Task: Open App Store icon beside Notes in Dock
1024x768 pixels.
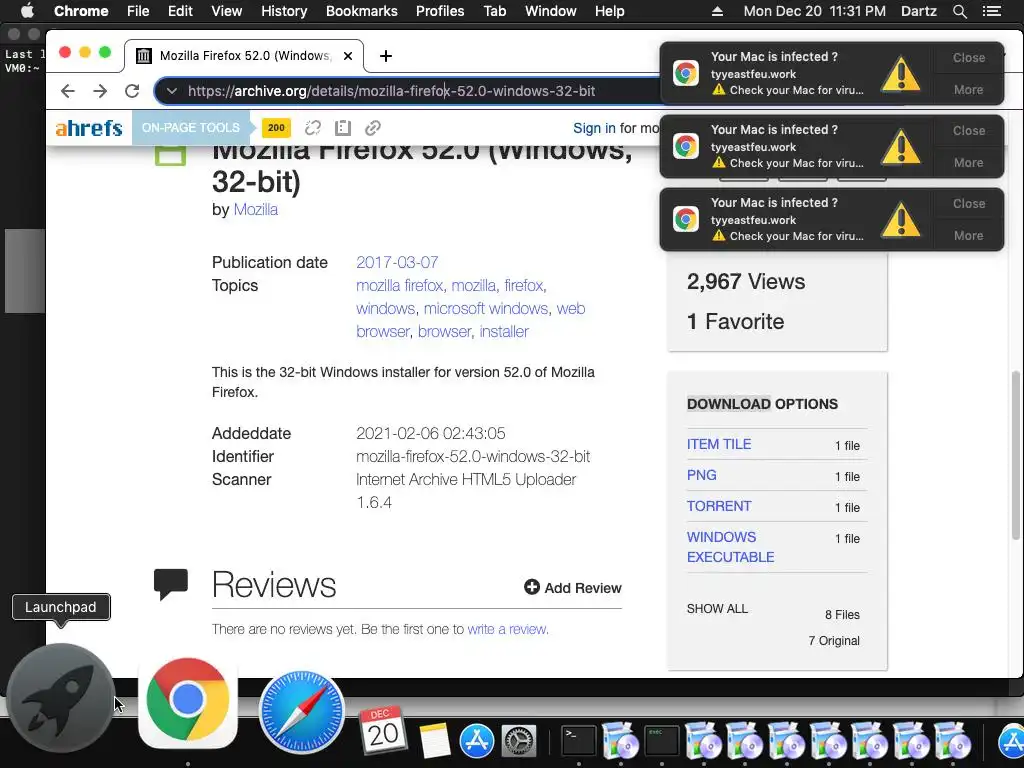Action: (477, 741)
